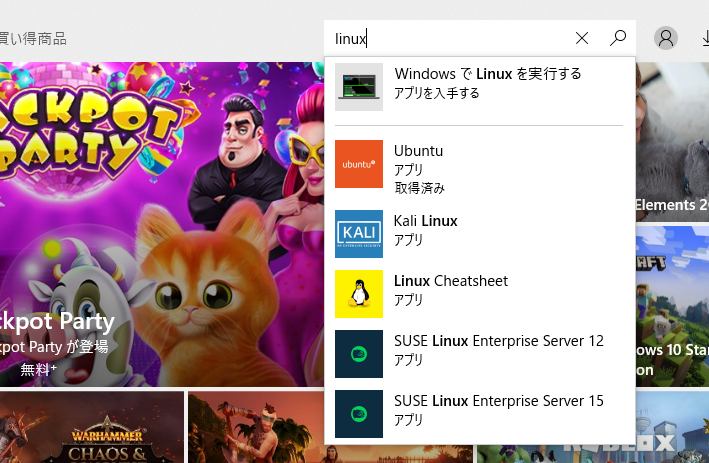
Task: Click the アプリを入手する subtitle text
Action: 436,94
